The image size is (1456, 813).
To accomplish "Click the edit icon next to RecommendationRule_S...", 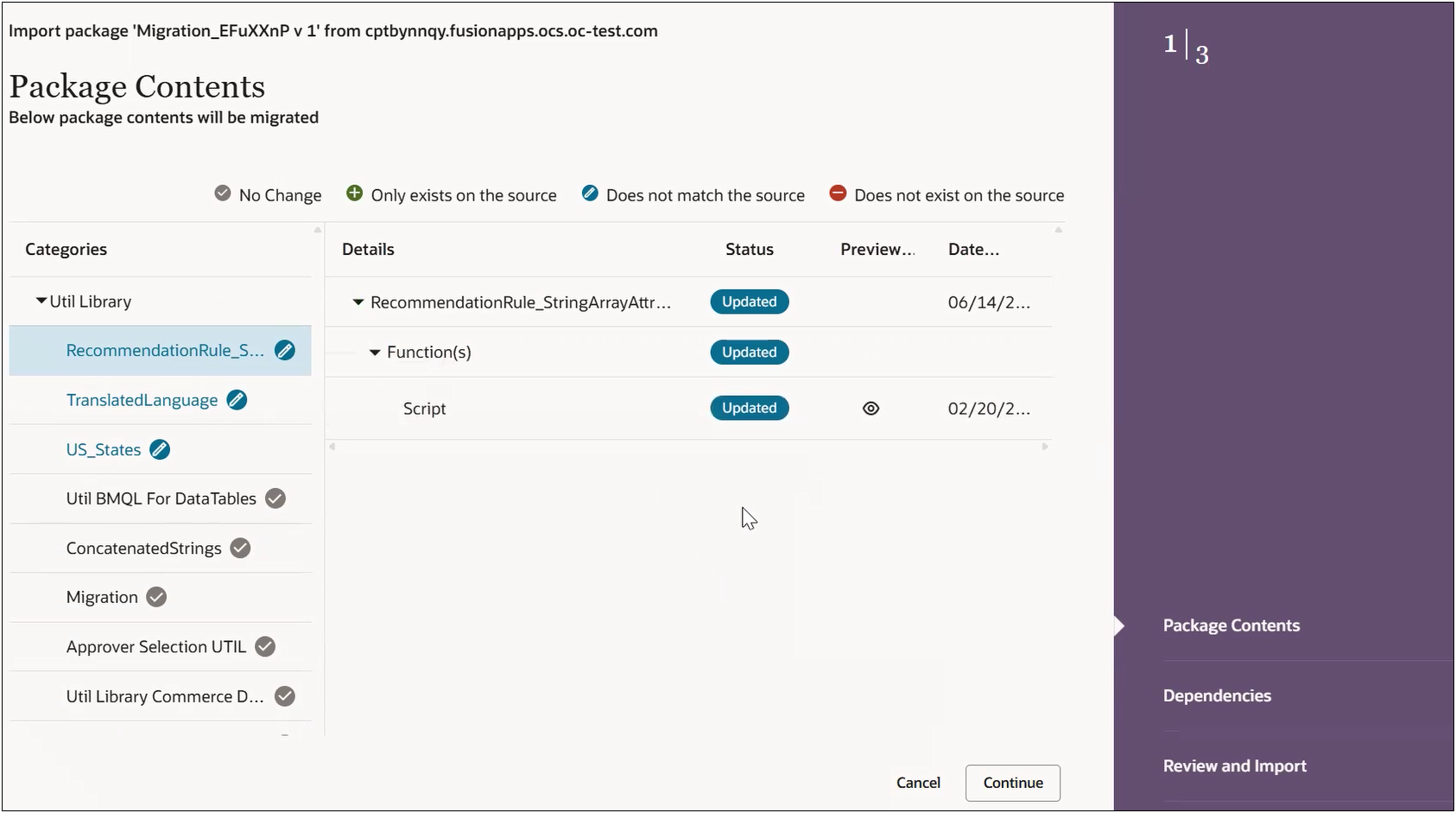I will click(284, 350).
